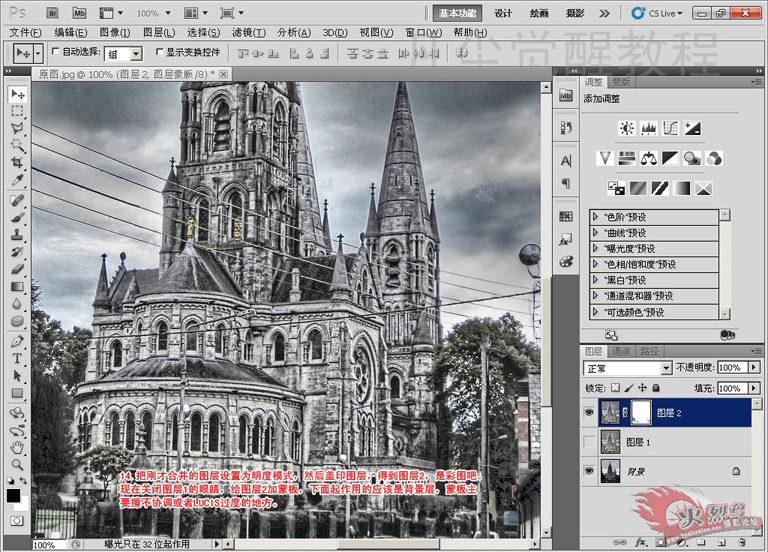Screen dimensions: 768x552
Task: Hide the 背景 layer eye
Action: pyautogui.click(x=589, y=471)
